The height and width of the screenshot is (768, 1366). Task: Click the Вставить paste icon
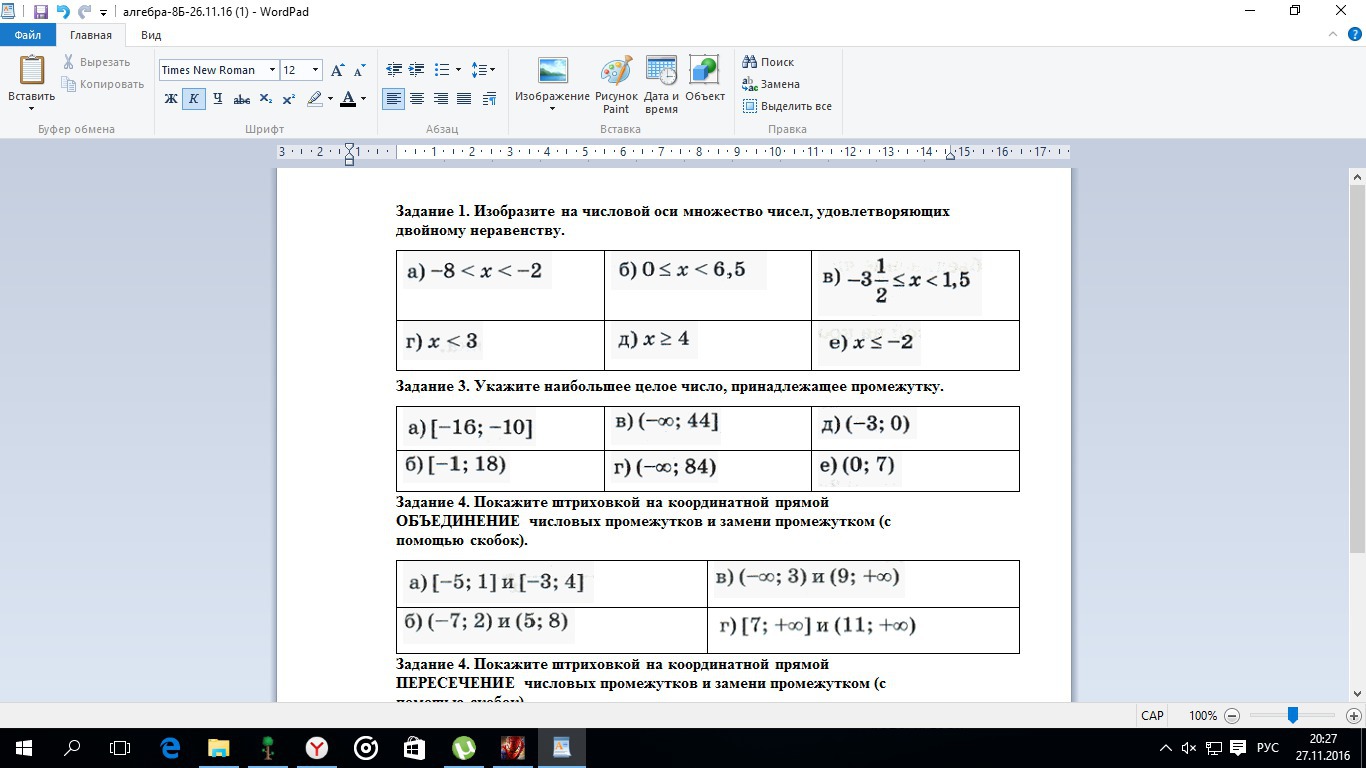tap(32, 70)
